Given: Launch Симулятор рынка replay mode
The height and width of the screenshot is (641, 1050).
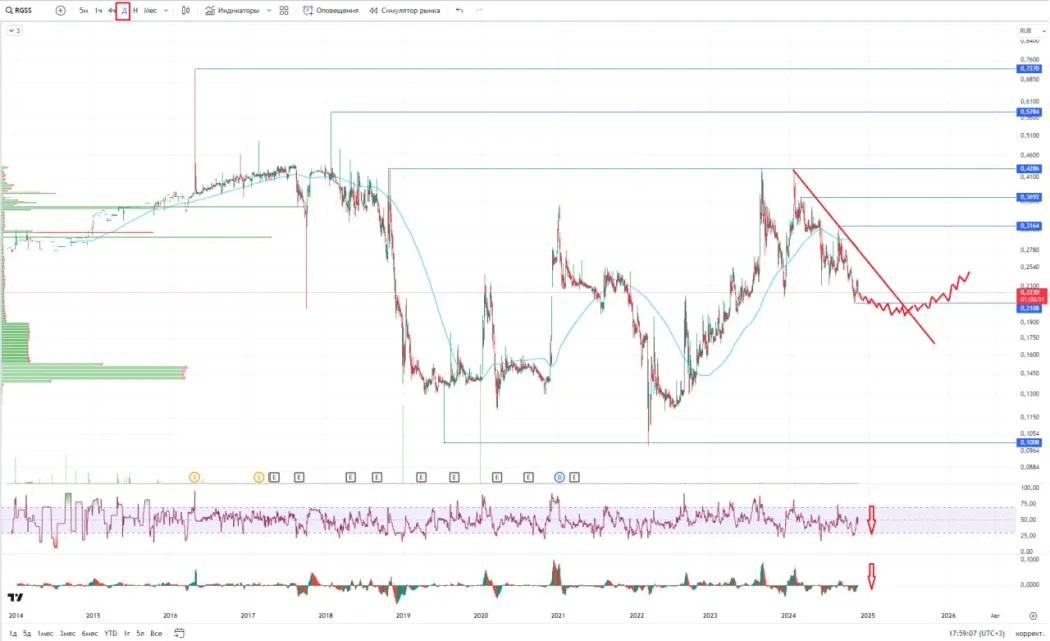Looking at the screenshot, I should 404,11.
